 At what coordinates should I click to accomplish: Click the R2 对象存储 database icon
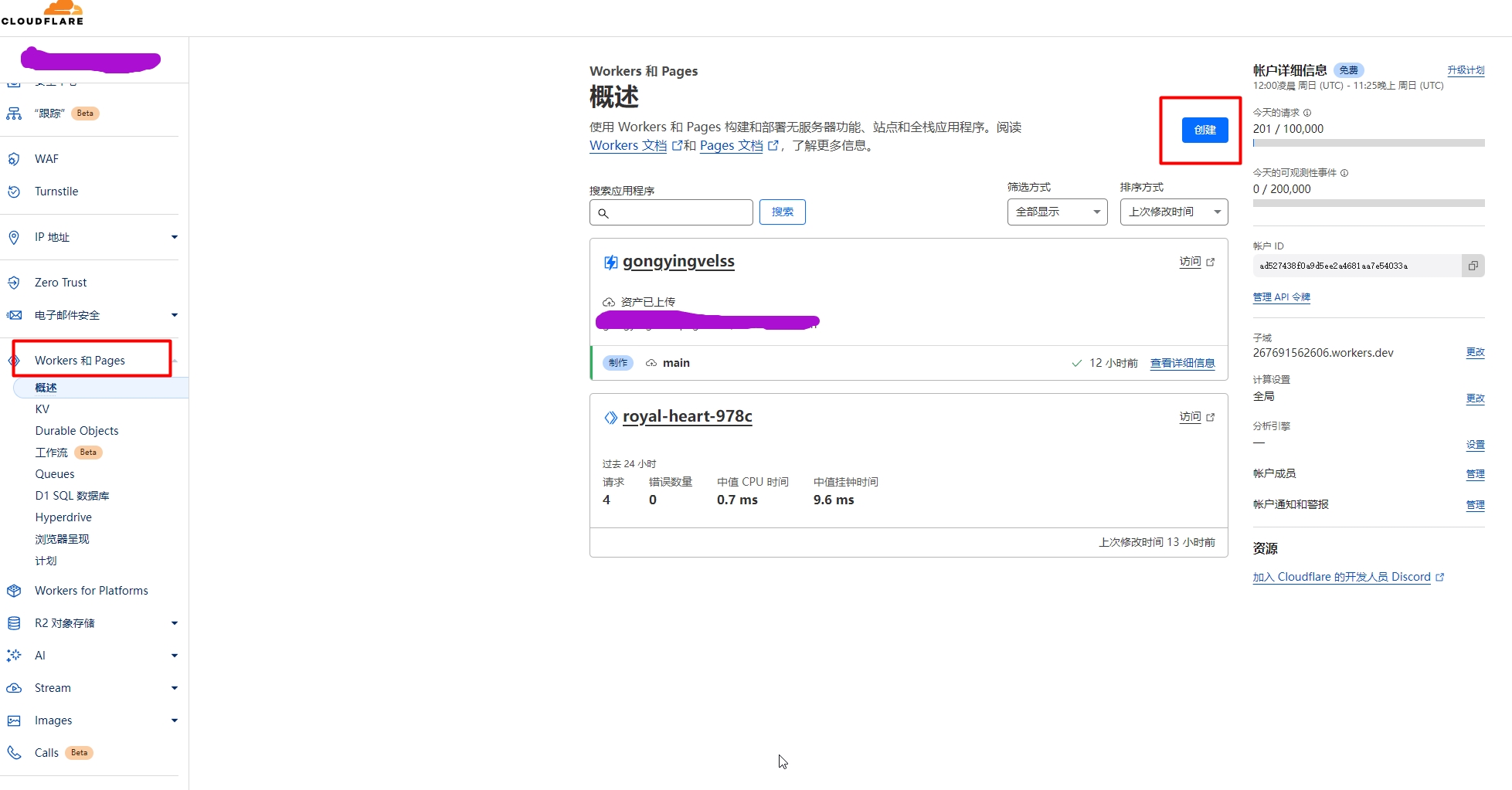tap(14, 623)
